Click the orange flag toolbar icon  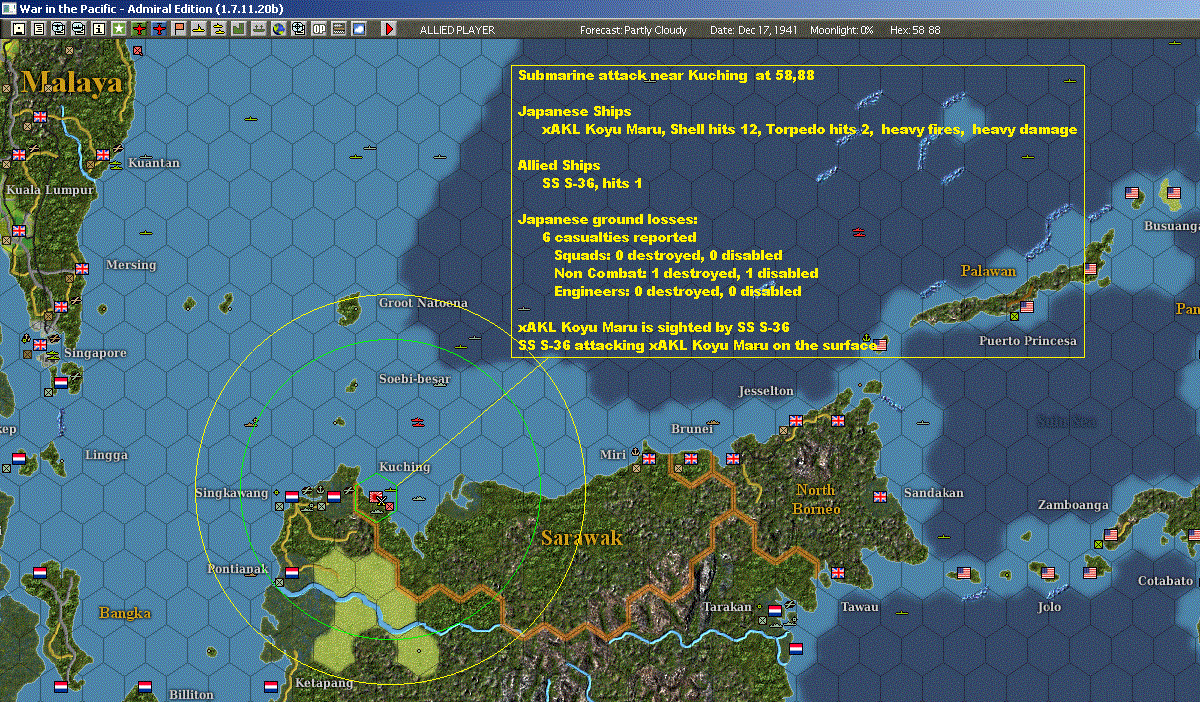(x=179, y=29)
